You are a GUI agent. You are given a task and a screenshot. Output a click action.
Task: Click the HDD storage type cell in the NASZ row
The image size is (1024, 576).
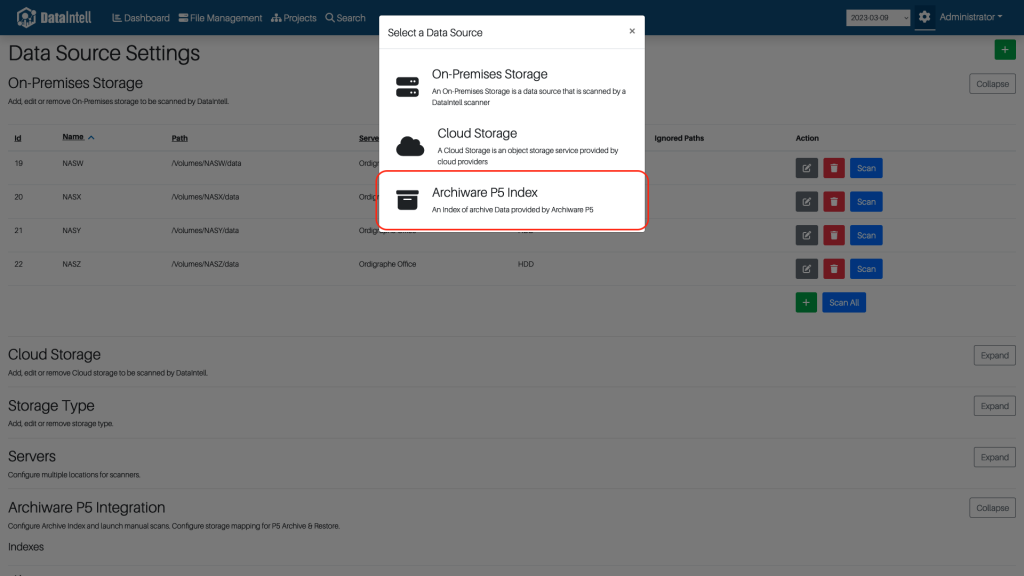pos(526,264)
